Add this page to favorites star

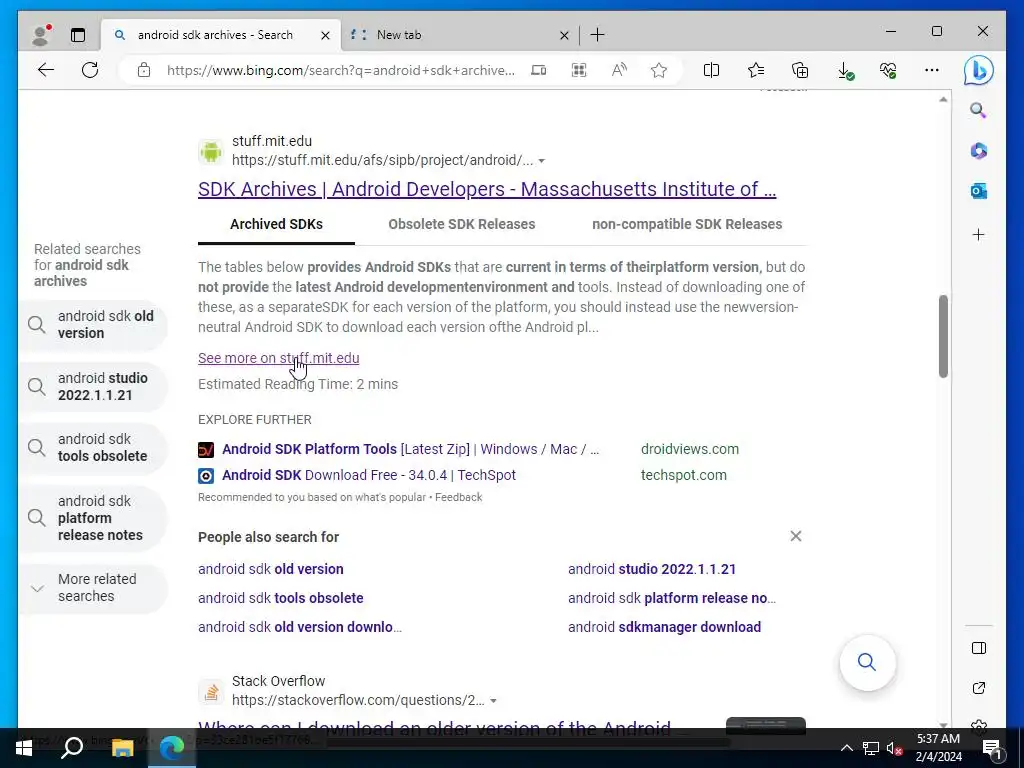click(659, 70)
